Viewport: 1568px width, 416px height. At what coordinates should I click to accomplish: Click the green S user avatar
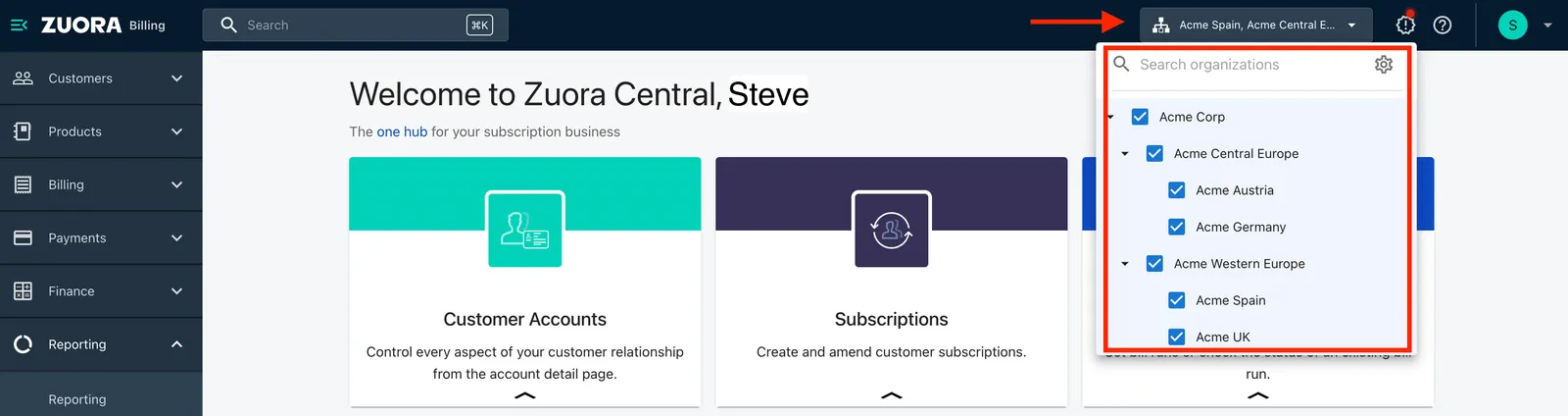coord(1513,26)
